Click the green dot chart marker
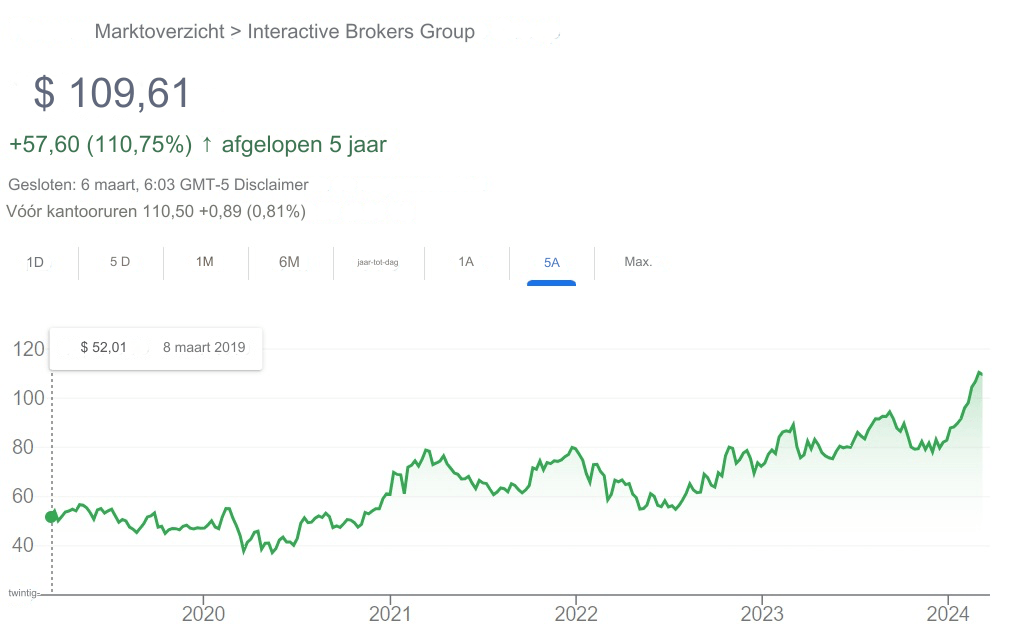 pyautogui.click(x=51, y=517)
